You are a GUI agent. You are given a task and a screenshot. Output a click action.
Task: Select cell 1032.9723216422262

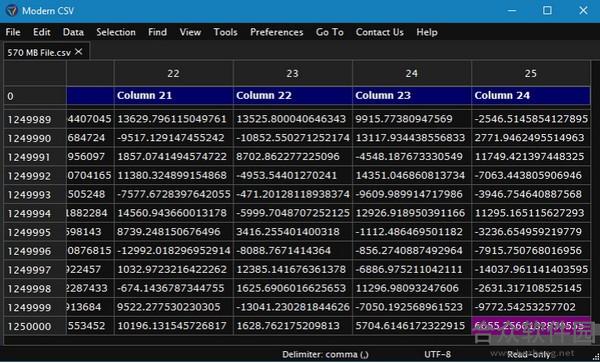point(173,269)
